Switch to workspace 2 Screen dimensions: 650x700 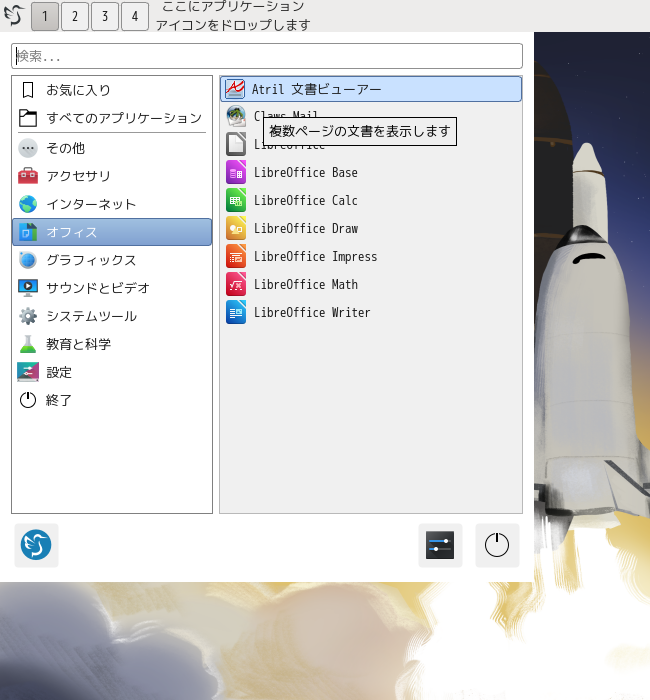pos(75,16)
